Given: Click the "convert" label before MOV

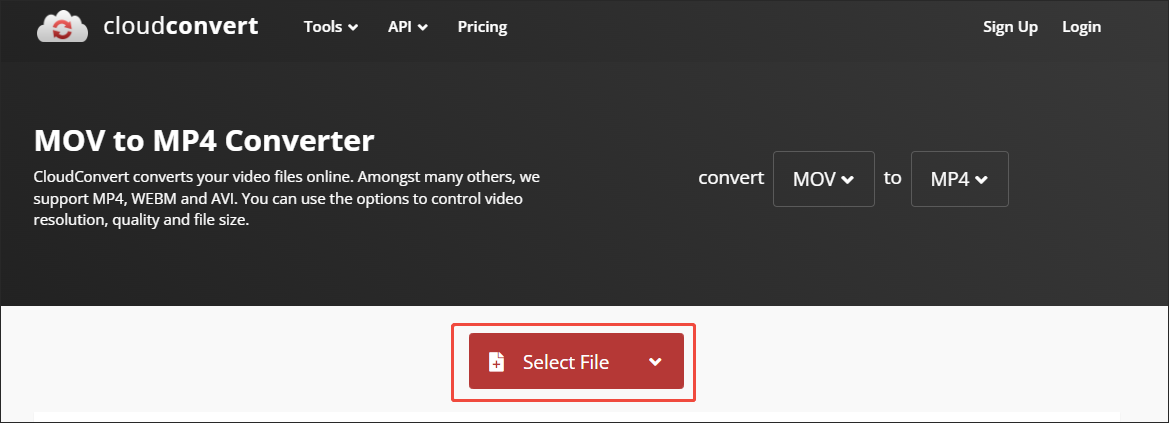Looking at the screenshot, I should [731, 179].
